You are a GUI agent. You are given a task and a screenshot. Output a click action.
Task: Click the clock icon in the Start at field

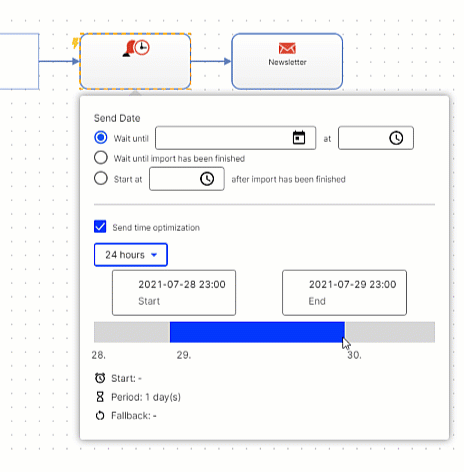click(207, 179)
